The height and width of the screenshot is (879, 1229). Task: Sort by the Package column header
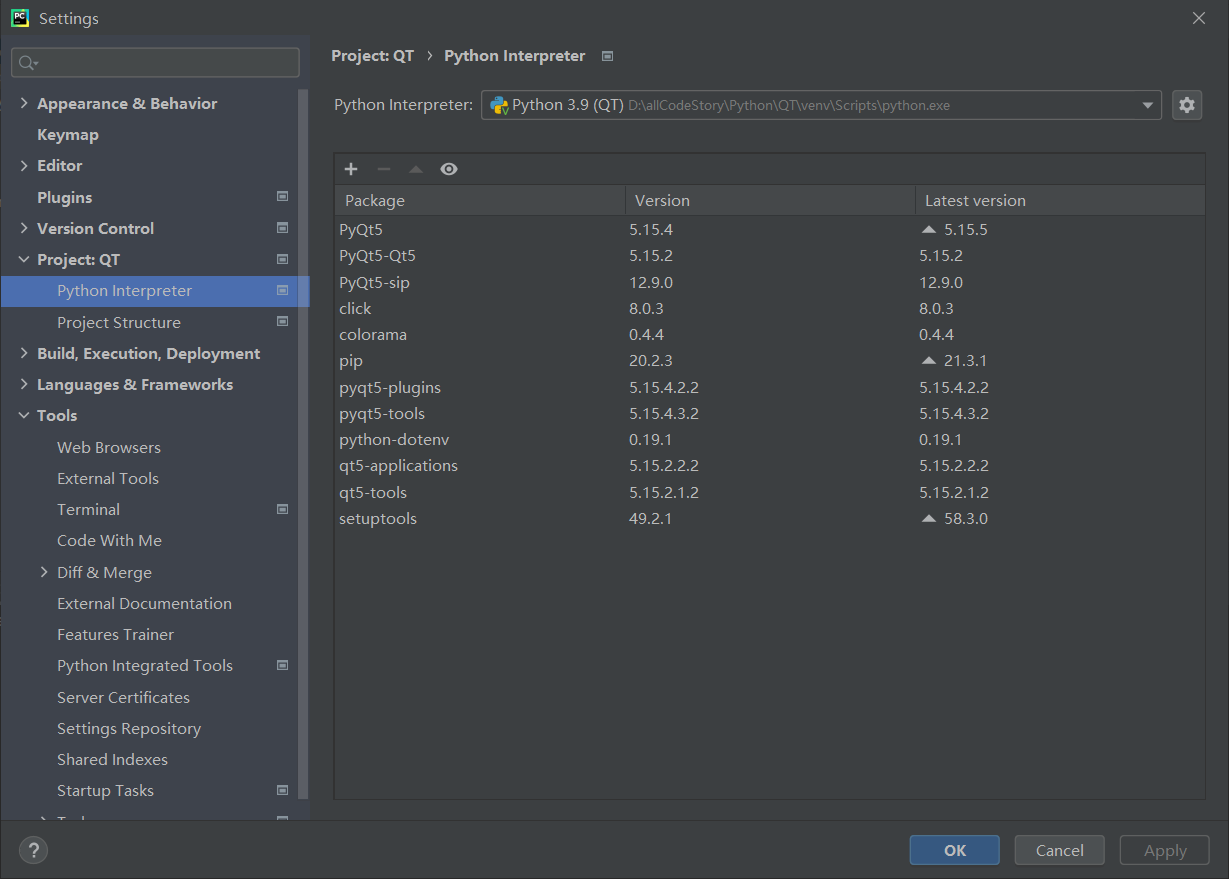pos(480,200)
